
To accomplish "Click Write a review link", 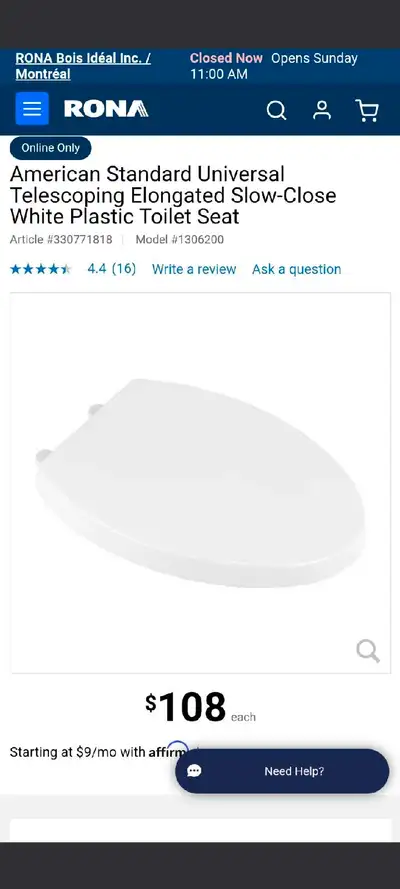I will (x=194, y=269).
